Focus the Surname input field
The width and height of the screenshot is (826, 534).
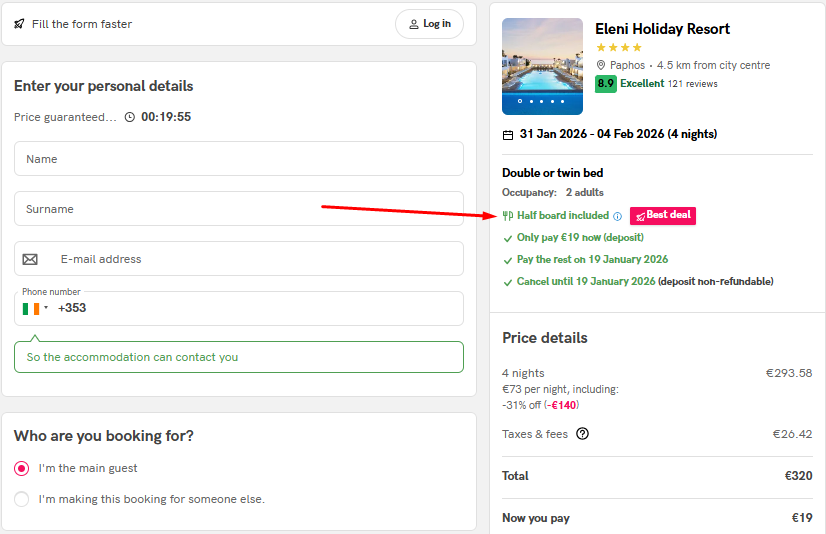[239, 209]
